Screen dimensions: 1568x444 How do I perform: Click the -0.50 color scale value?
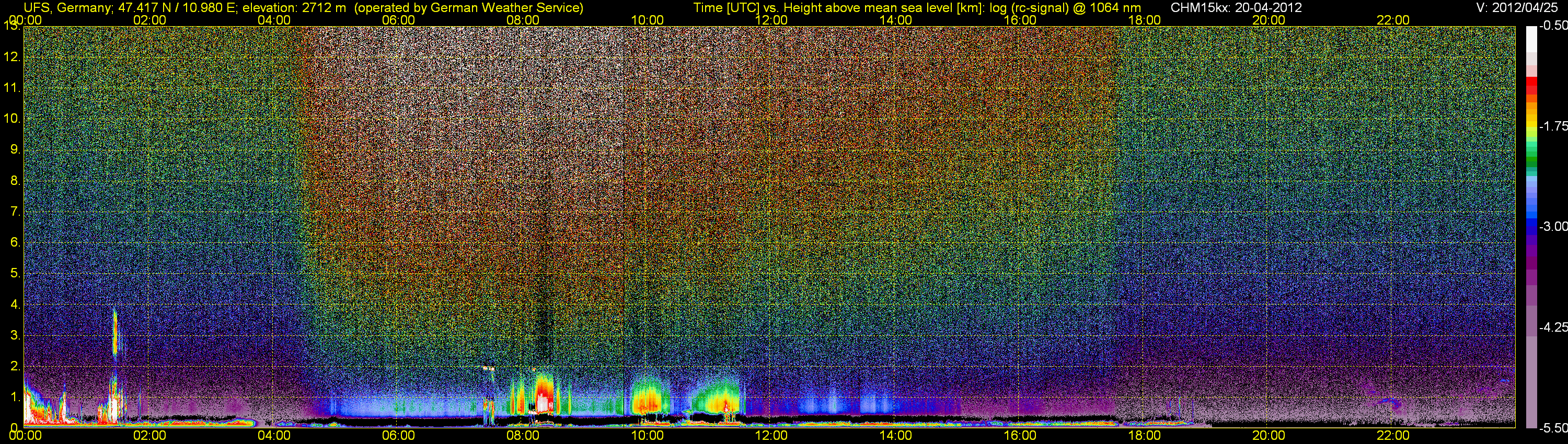1553,26
